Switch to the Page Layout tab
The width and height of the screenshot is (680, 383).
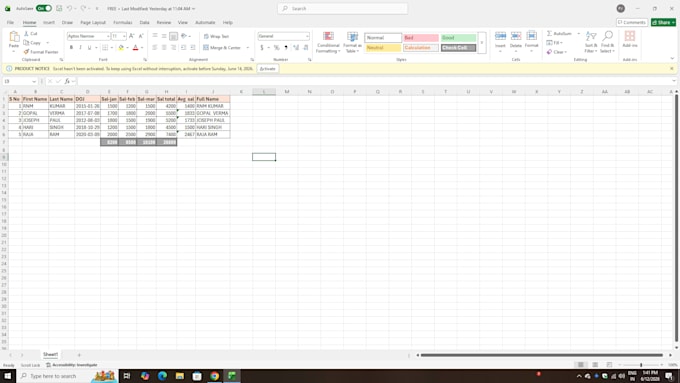click(93, 22)
